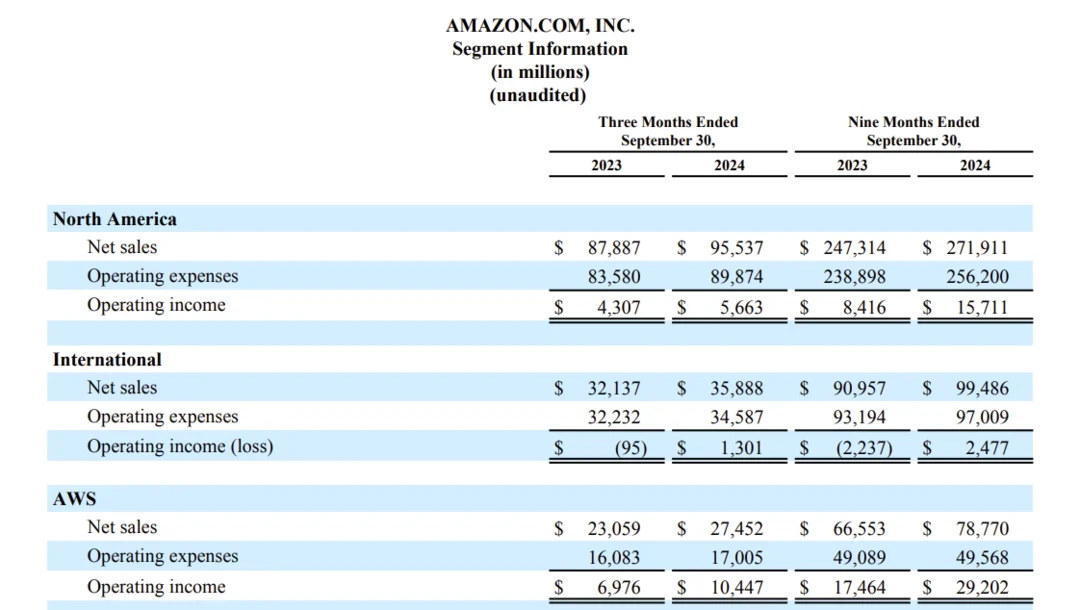This screenshot has height=610, width=1080.
Task: Click the AMAZON.COM, INC. title
Action: 540,26
